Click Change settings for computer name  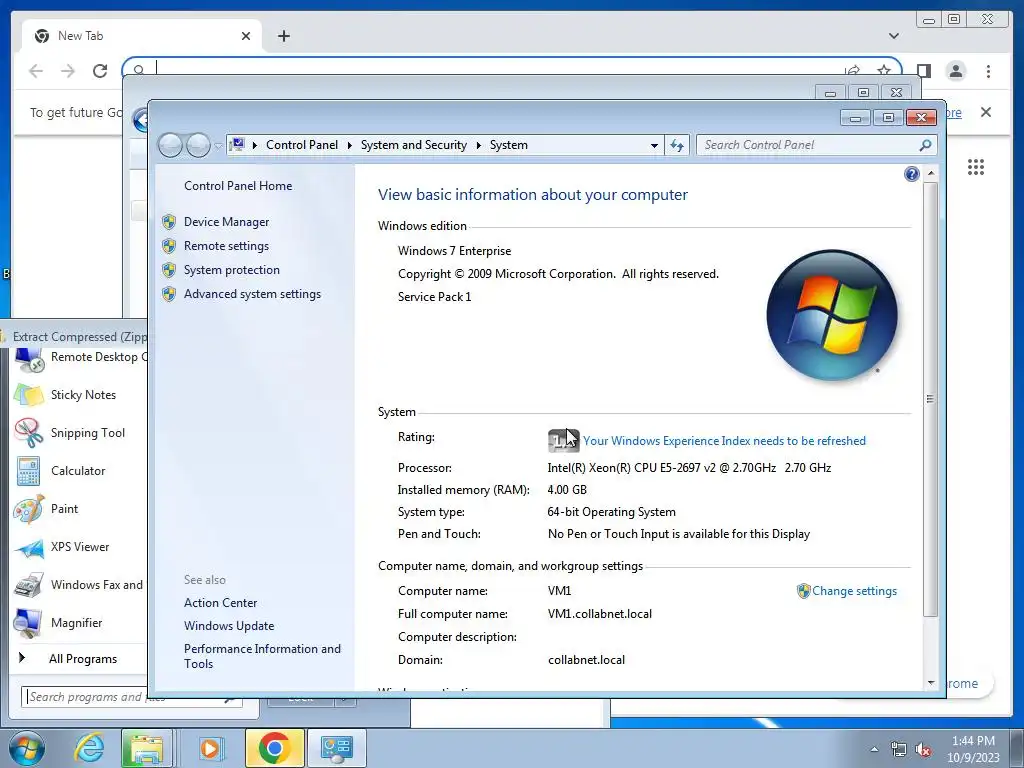pyautogui.click(x=854, y=591)
